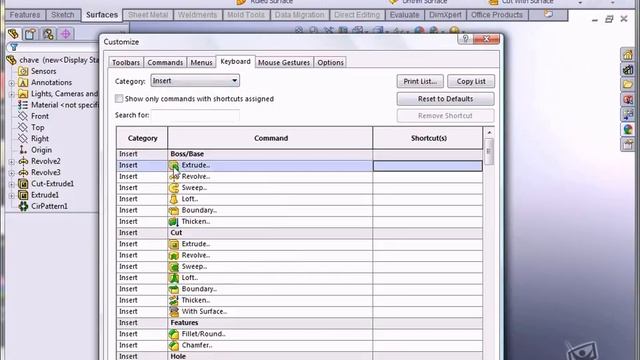This screenshot has width=640, height=360.
Task: Select the Front plane in the tree
Action: tap(40, 116)
